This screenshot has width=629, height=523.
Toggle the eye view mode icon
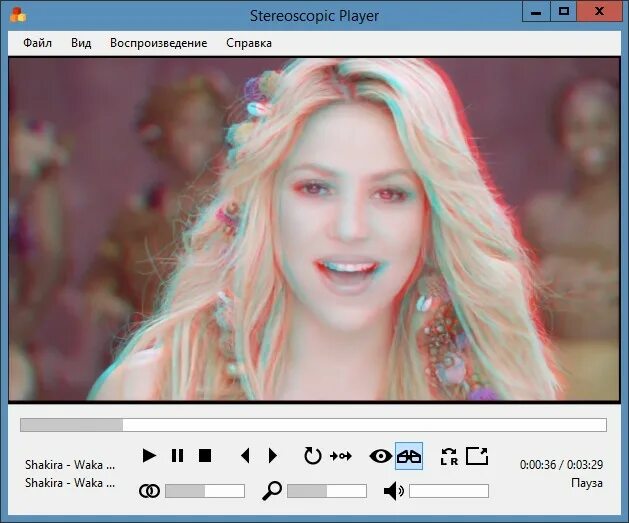point(381,456)
